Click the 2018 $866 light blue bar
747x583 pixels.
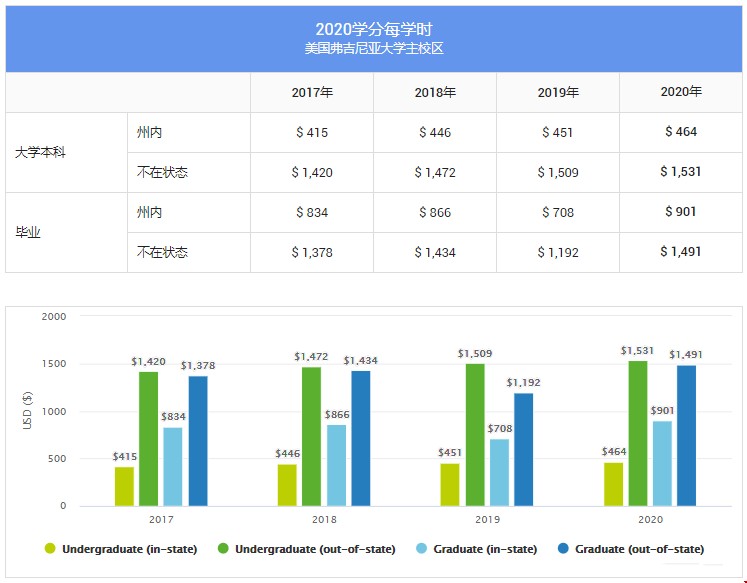point(337,465)
